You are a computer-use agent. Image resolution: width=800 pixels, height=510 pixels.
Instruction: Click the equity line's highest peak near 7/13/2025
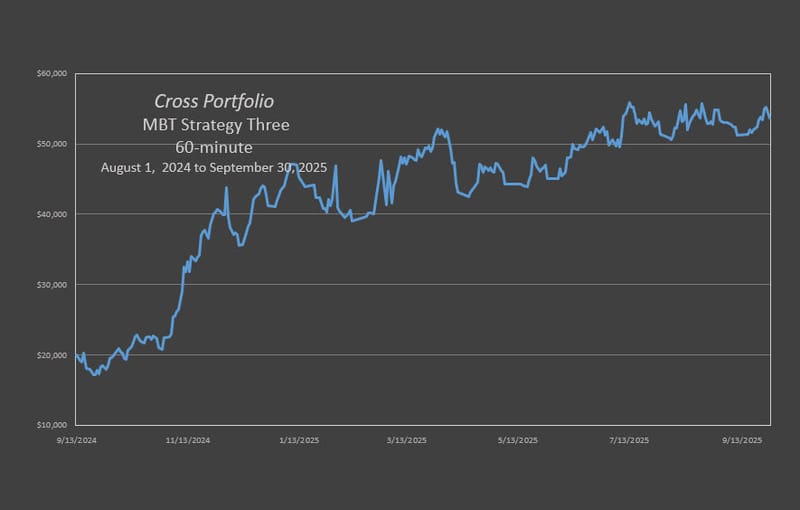click(x=629, y=103)
